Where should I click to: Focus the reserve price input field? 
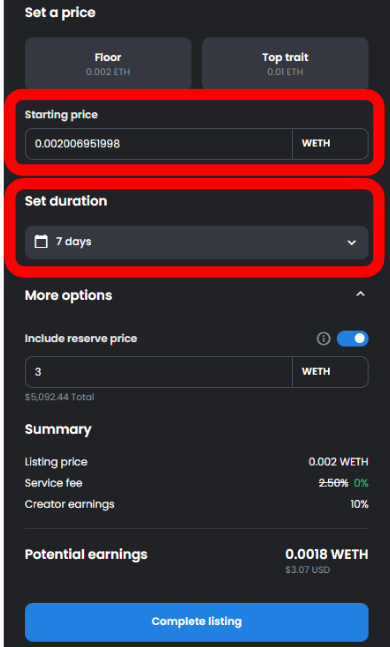point(159,372)
